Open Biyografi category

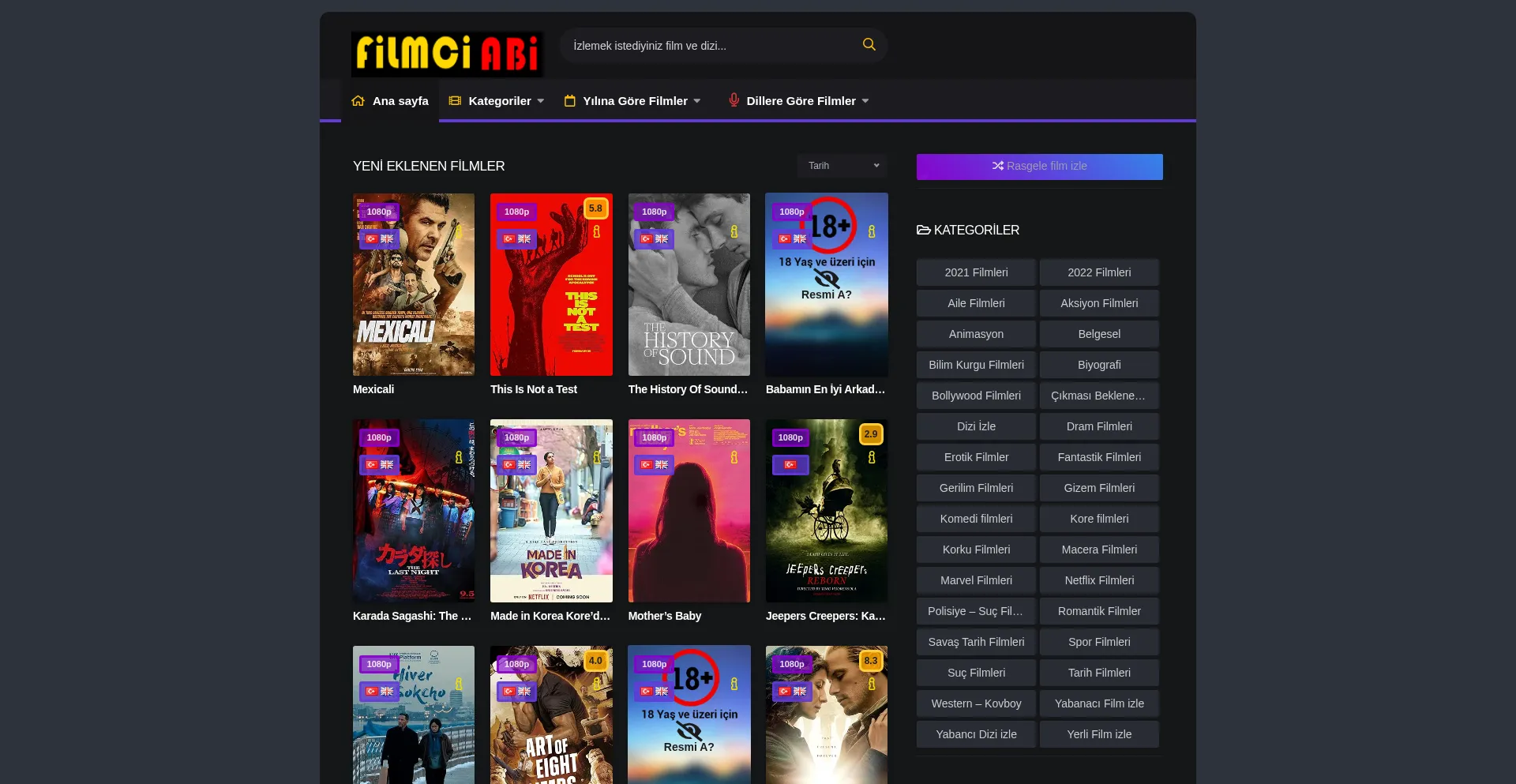pyautogui.click(x=1099, y=365)
